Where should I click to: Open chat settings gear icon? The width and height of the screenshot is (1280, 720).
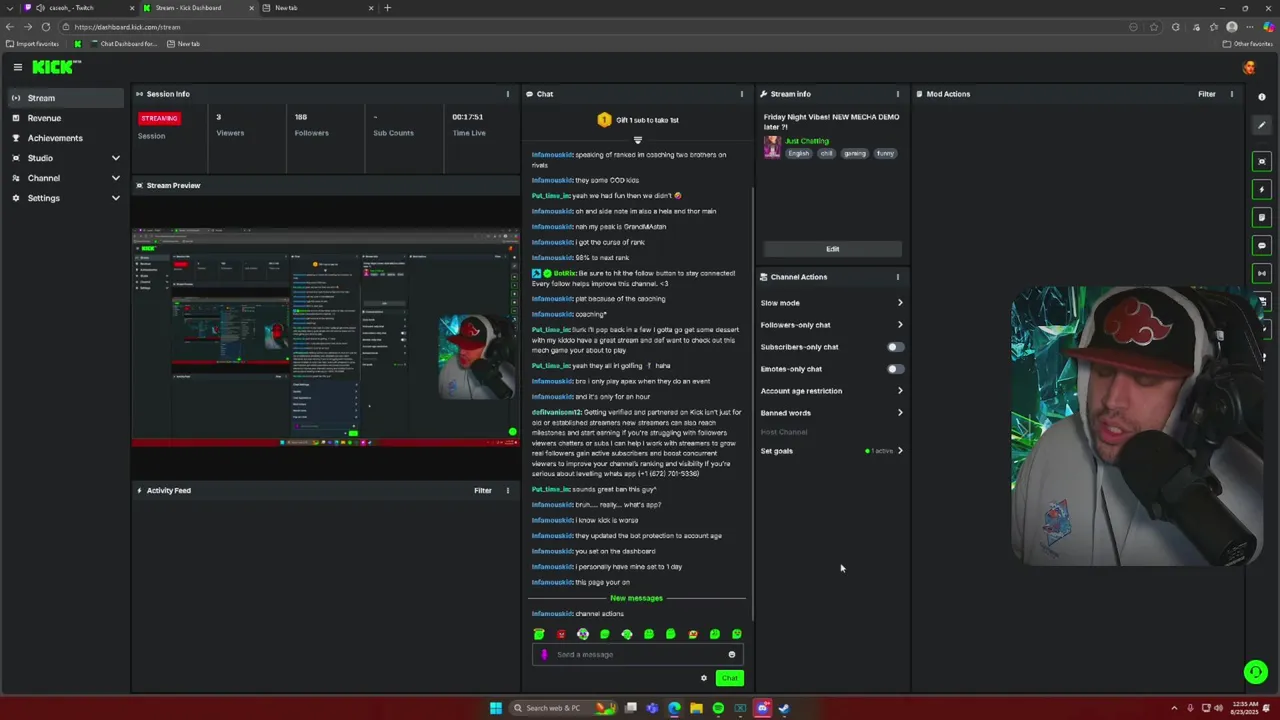pyautogui.click(x=703, y=678)
